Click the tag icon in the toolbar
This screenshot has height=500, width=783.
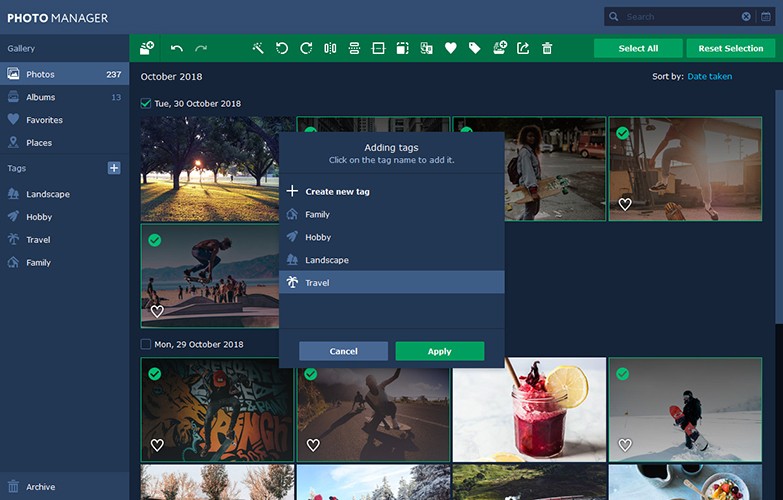point(474,48)
